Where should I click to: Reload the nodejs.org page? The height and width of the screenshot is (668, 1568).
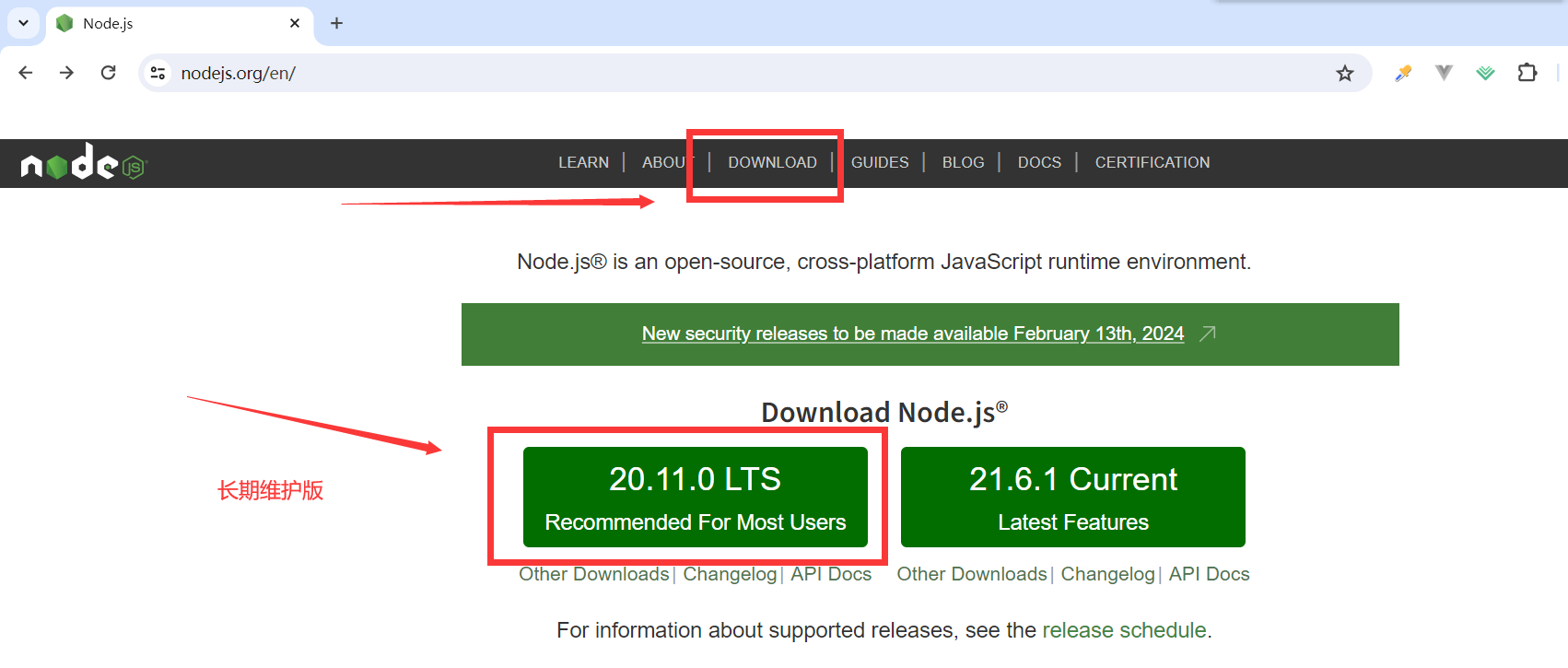[x=108, y=73]
